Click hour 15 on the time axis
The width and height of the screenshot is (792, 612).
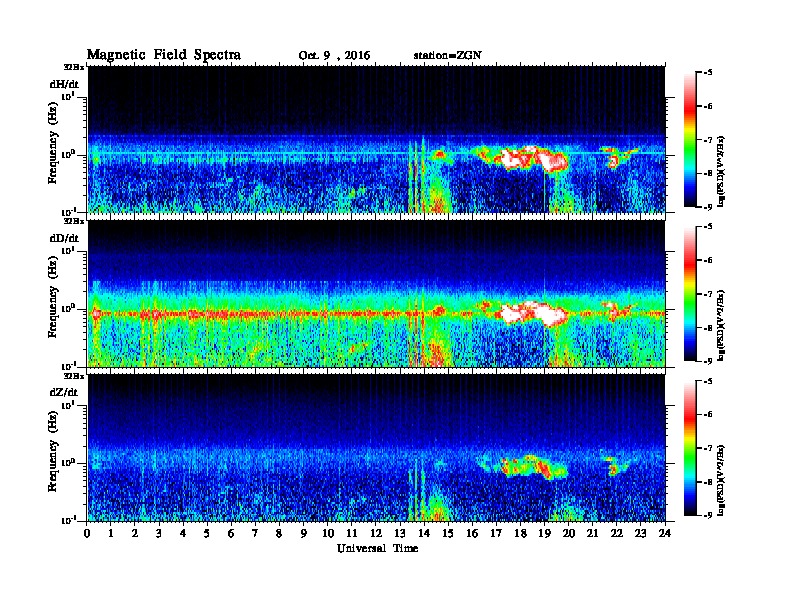point(448,533)
